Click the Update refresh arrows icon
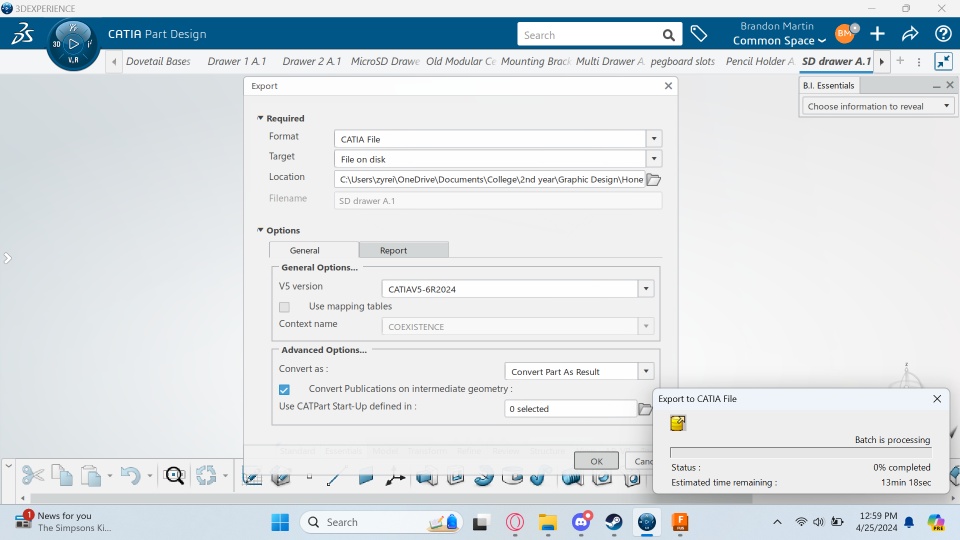This screenshot has height=540, width=960. pos(206,475)
